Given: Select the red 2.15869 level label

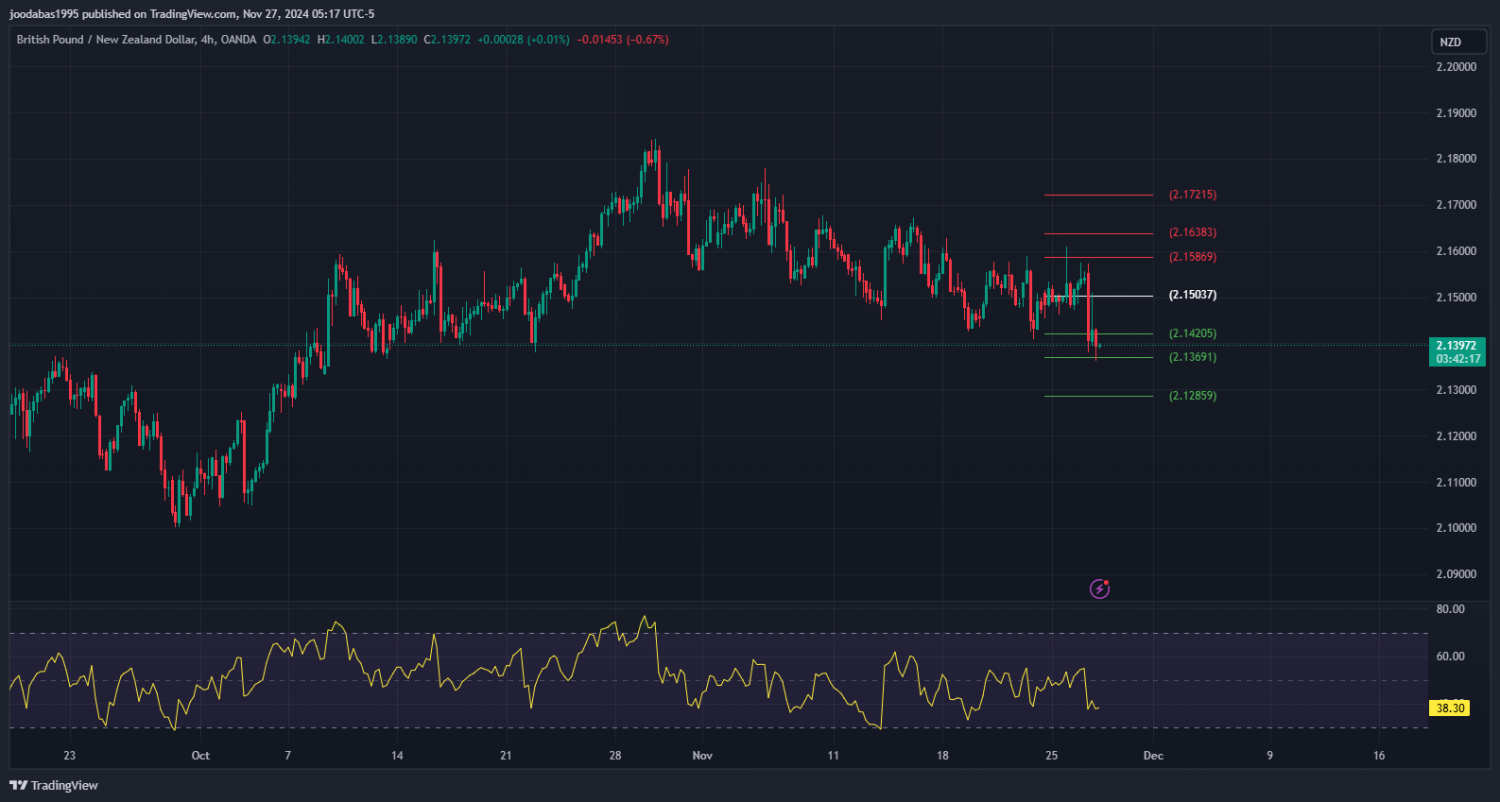Looking at the screenshot, I should point(1192,257).
